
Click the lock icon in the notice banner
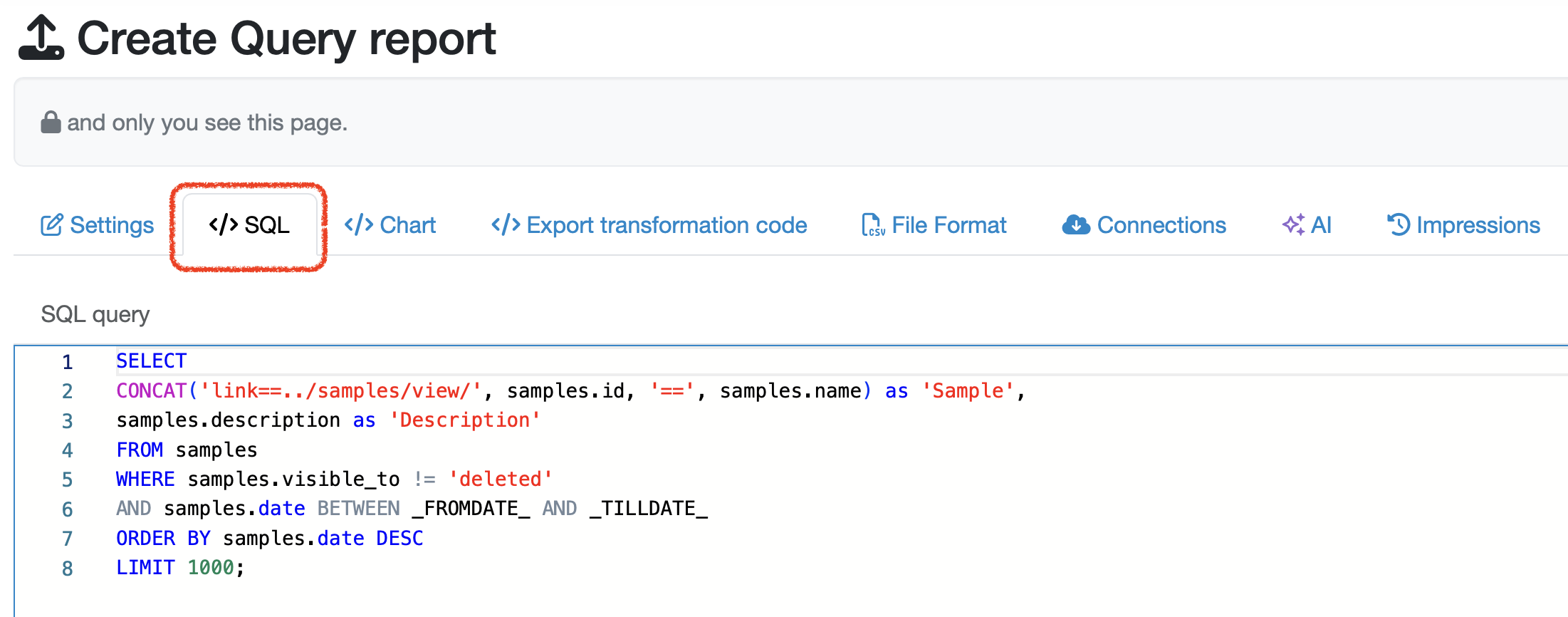[51, 123]
